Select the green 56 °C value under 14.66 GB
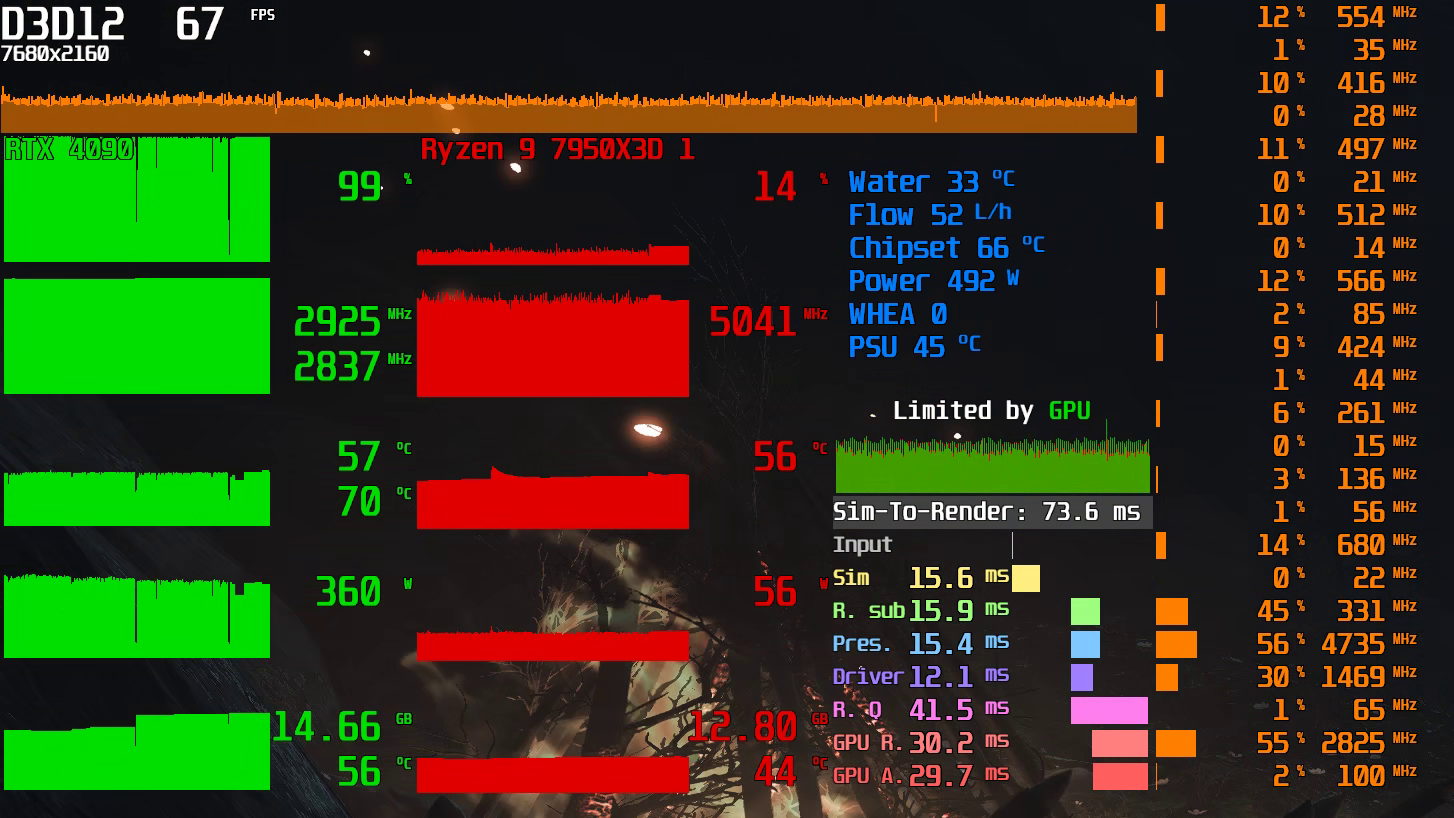Viewport: 1454px width, 818px height. (x=374, y=771)
